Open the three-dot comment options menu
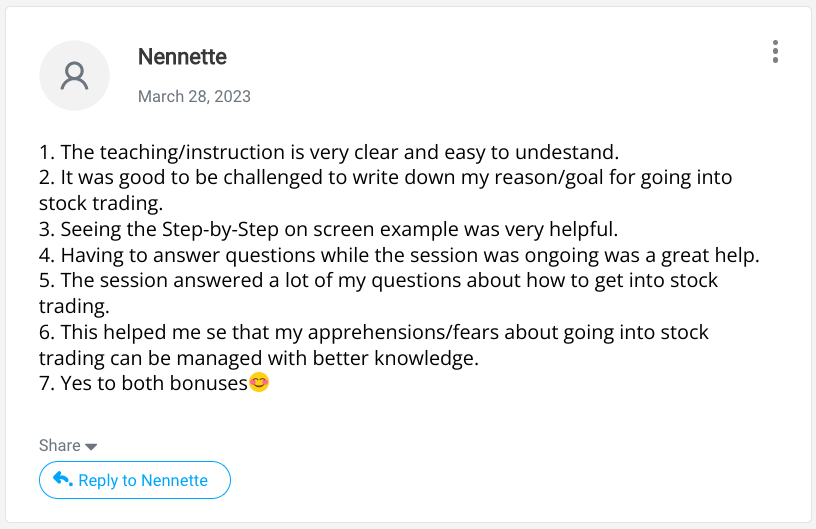Viewport: 816px width, 529px height. coord(775,51)
